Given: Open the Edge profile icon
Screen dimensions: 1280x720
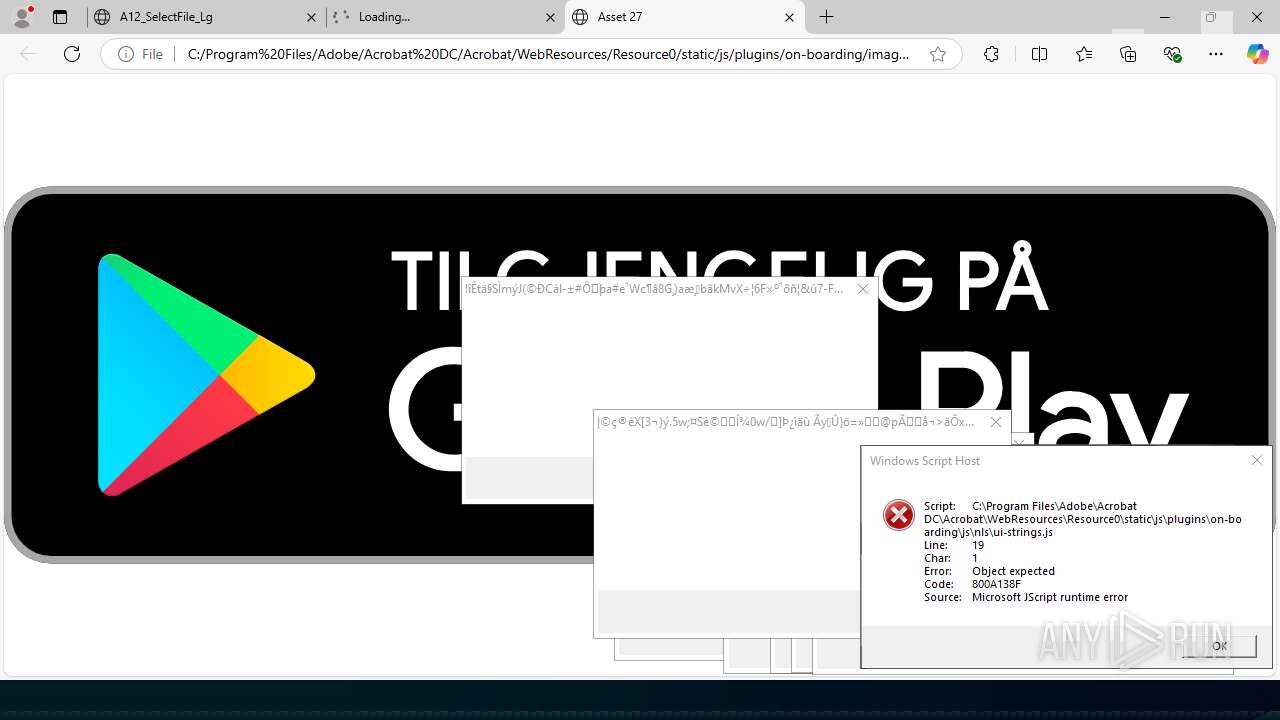Looking at the screenshot, I should 22,17.
